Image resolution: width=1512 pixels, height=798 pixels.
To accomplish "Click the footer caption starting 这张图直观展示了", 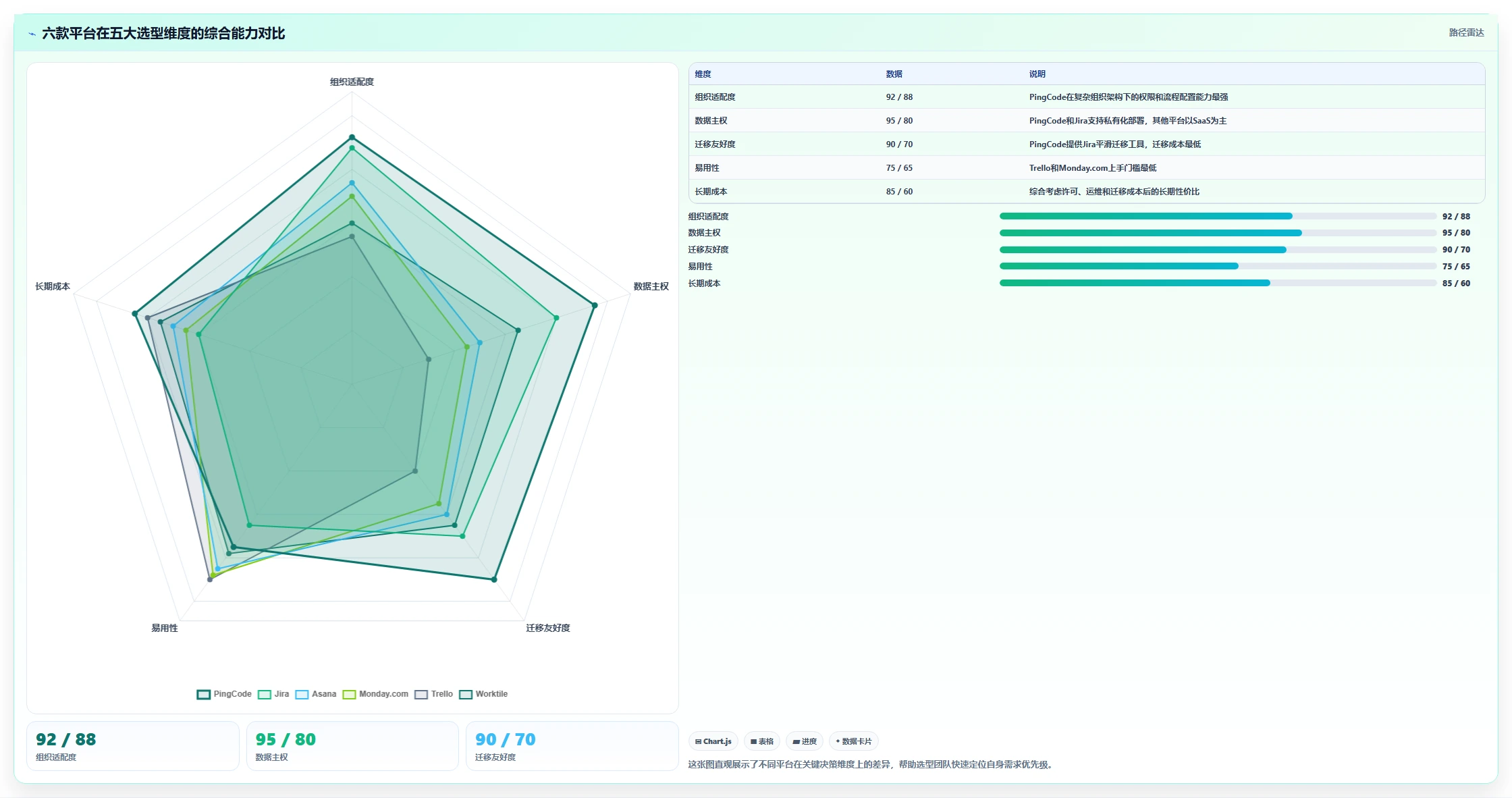I will [x=872, y=765].
